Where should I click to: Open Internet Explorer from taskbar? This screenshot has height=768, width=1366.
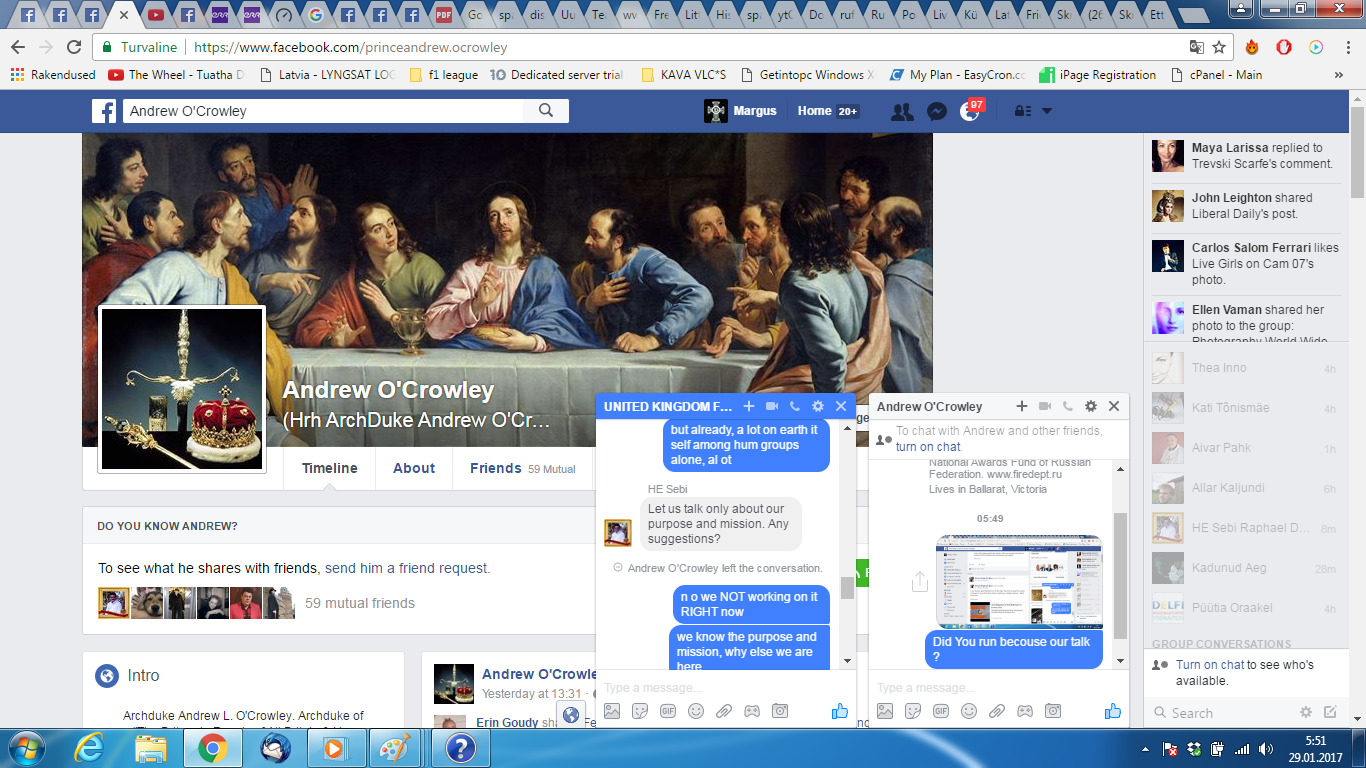[x=90, y=748]
